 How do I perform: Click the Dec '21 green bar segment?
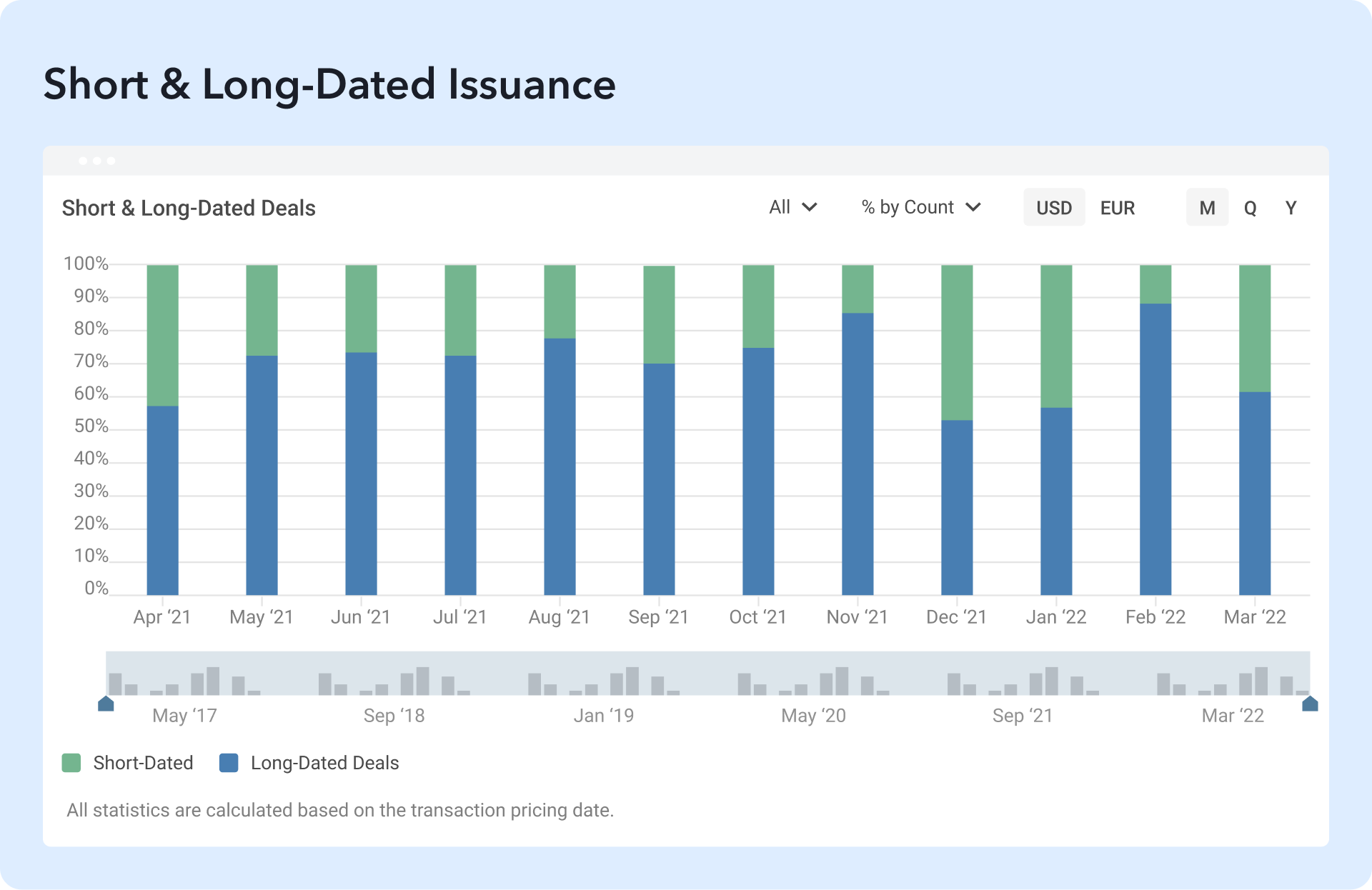click(957, 343)
